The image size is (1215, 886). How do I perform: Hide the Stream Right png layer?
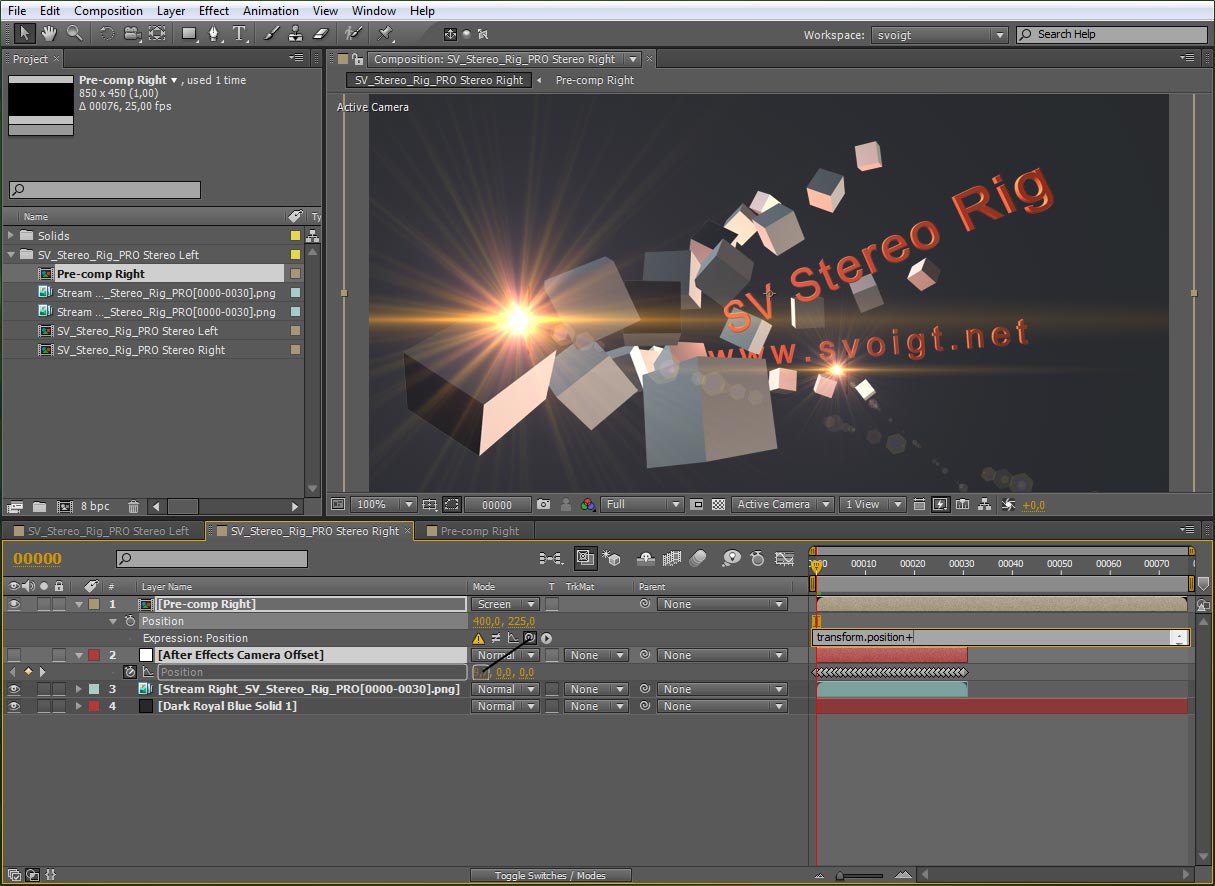pyautogui.click(x=14, y=689)
